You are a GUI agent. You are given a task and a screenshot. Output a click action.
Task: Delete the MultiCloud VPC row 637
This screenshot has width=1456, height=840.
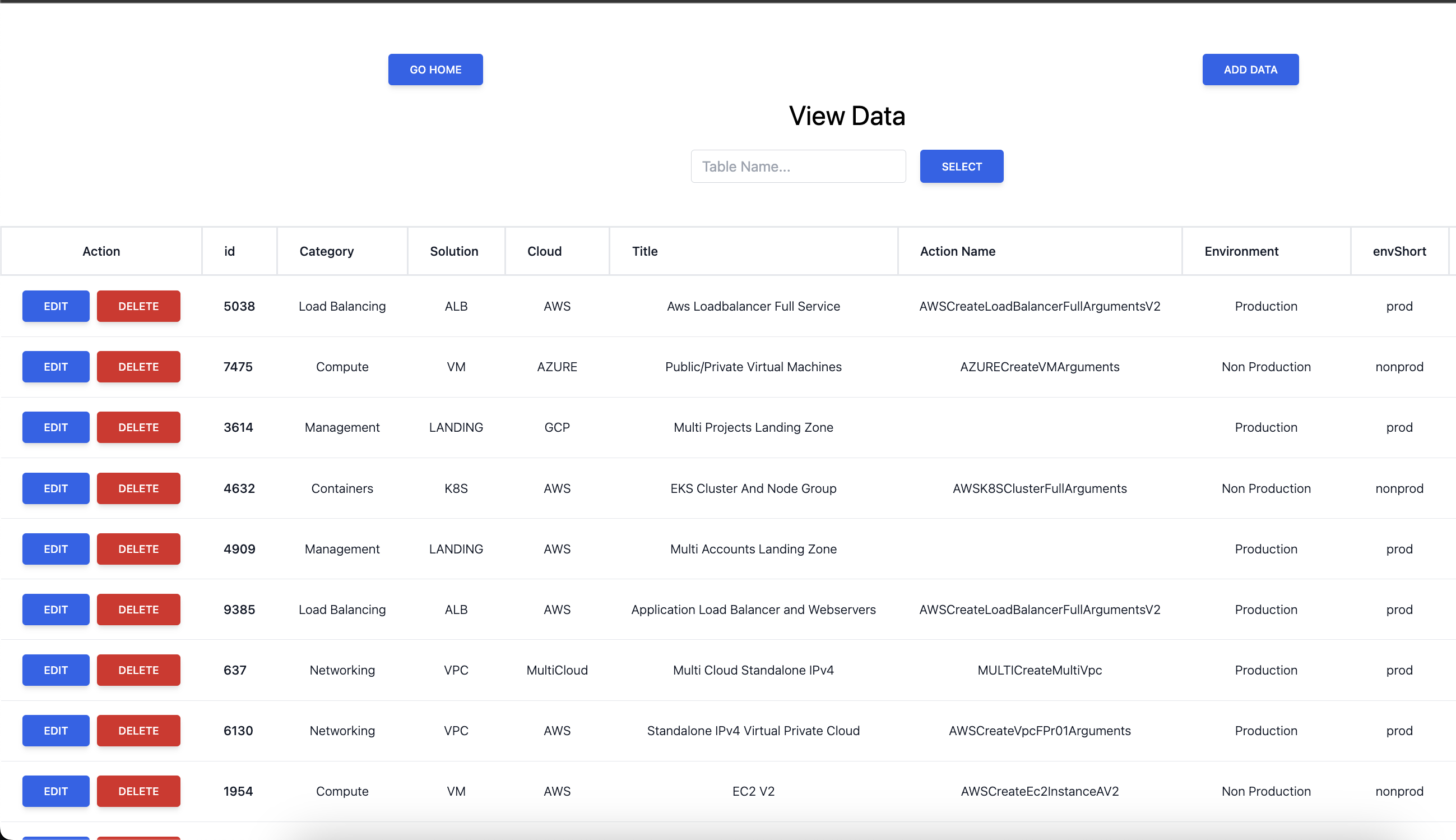tap(138, 671)
